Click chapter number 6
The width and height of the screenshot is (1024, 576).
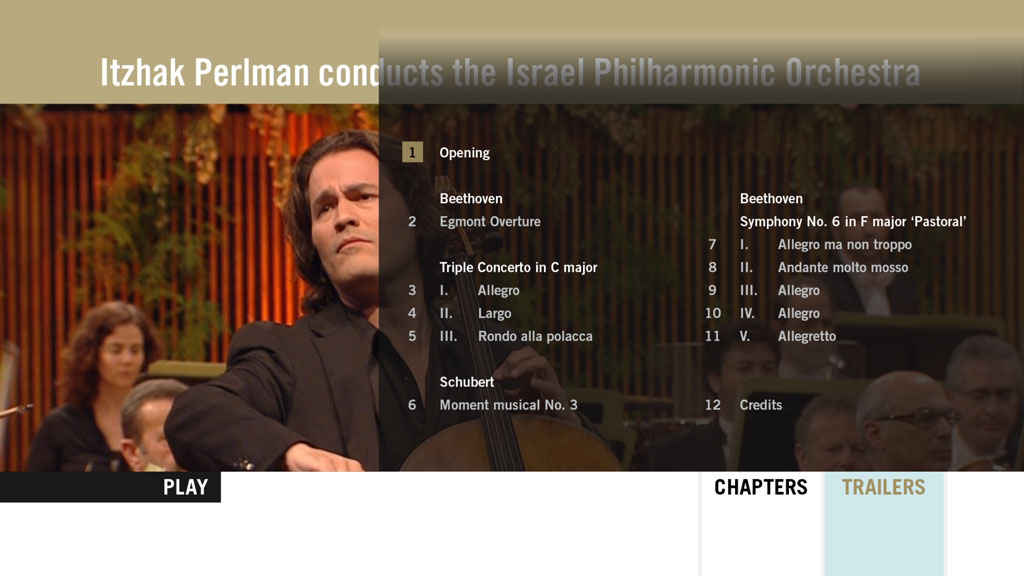click(x=412, y=406)
